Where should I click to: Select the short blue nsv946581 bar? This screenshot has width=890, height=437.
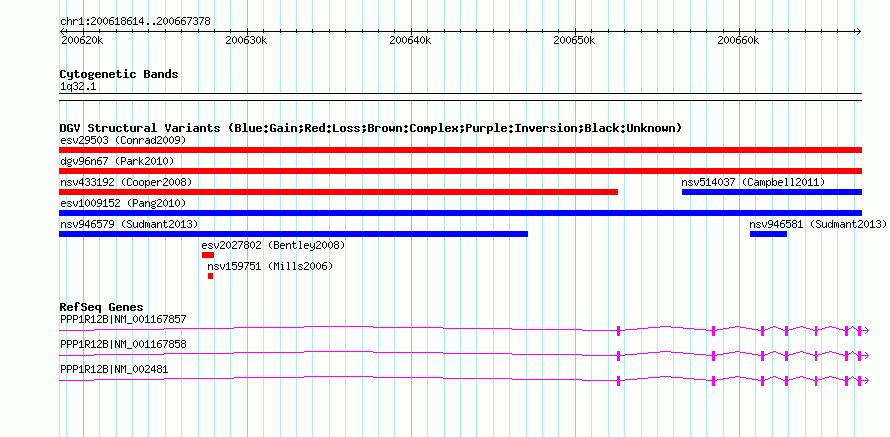click(x=768, y=234)
